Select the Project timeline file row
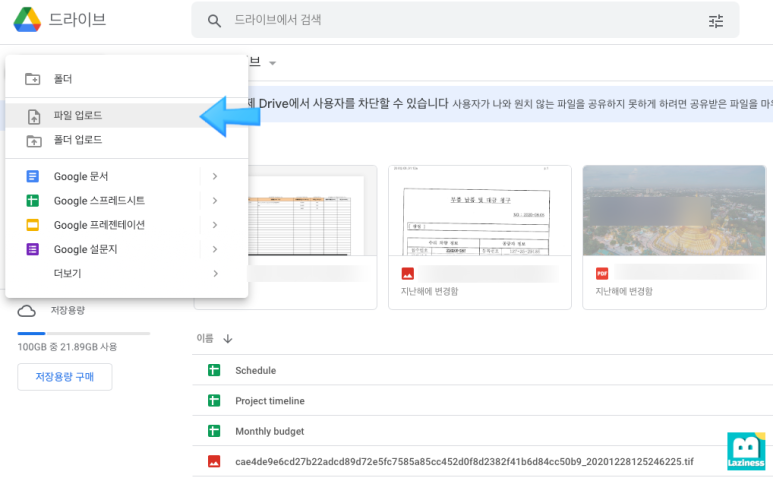Screen dimensions: 773x478 pyautogui.click(x=483, y=401)
